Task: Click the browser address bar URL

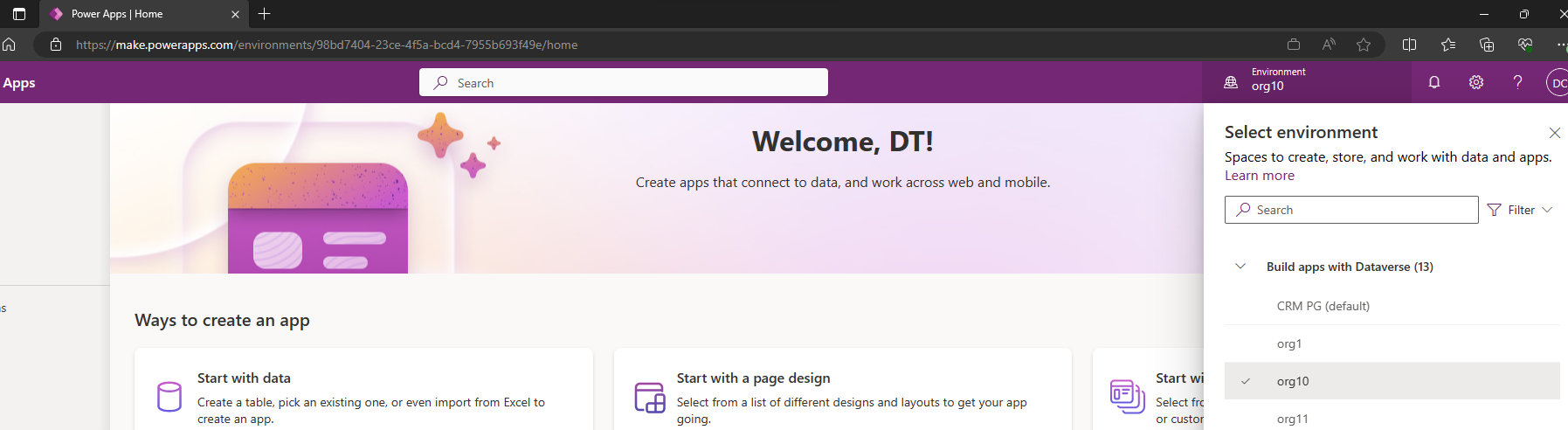Action: coord(327,45)
